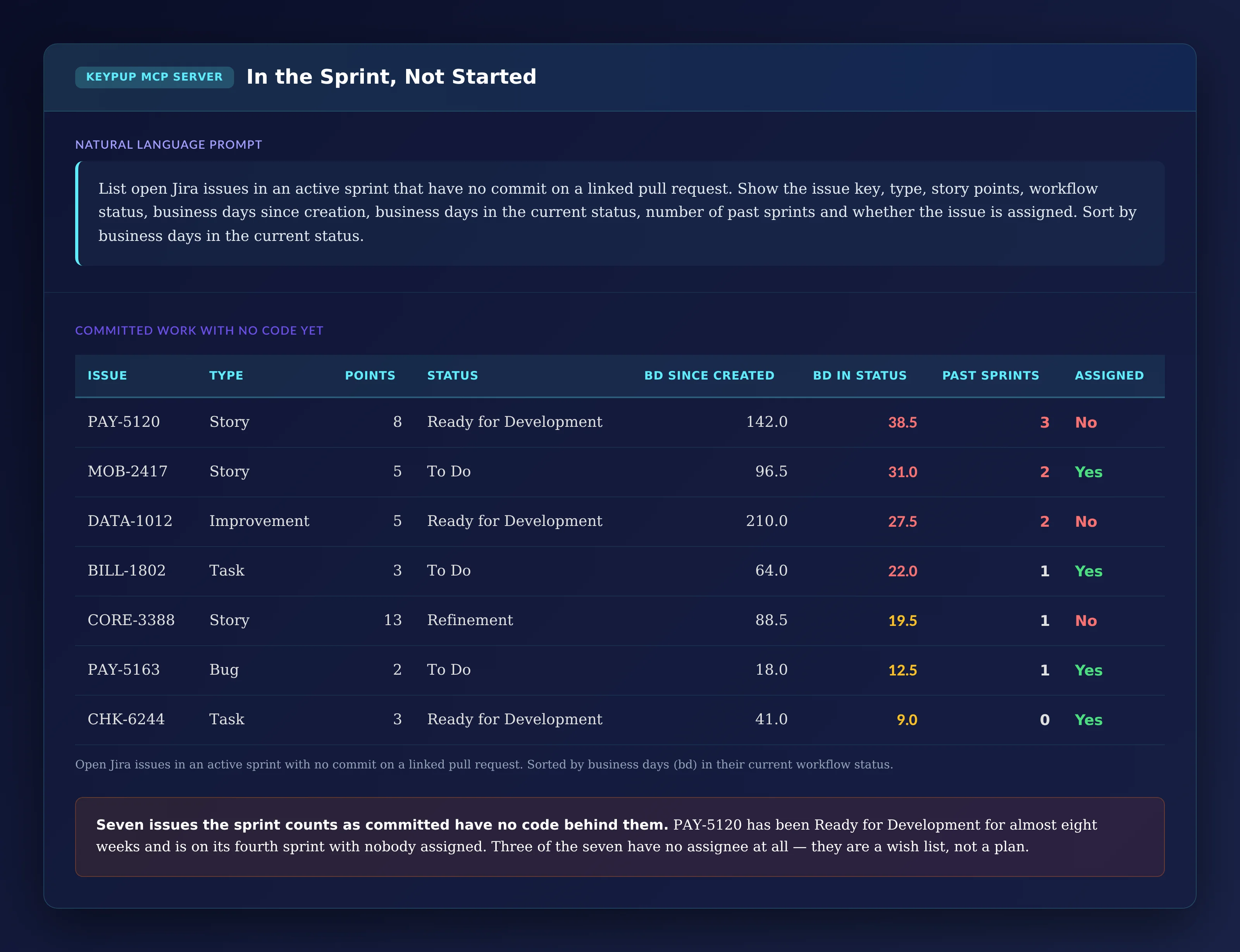Viewport: 1240px width, 952px height.
Task: Click the 31.0 BD in status value
Action: pos(902,472)
